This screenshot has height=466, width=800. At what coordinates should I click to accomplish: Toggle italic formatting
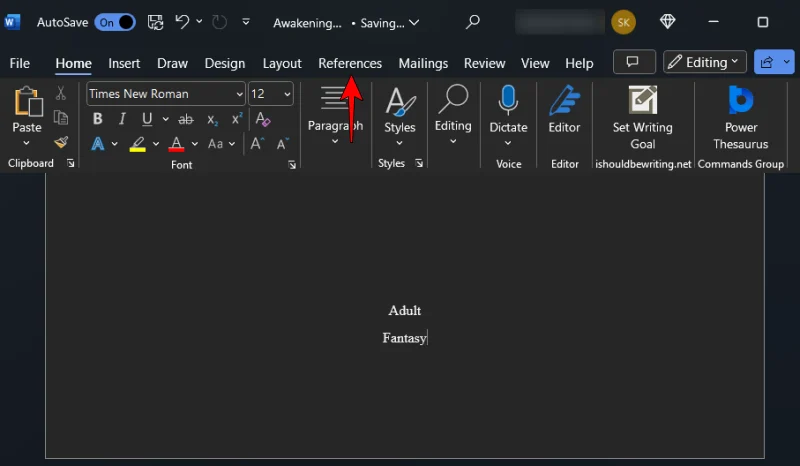122,119
